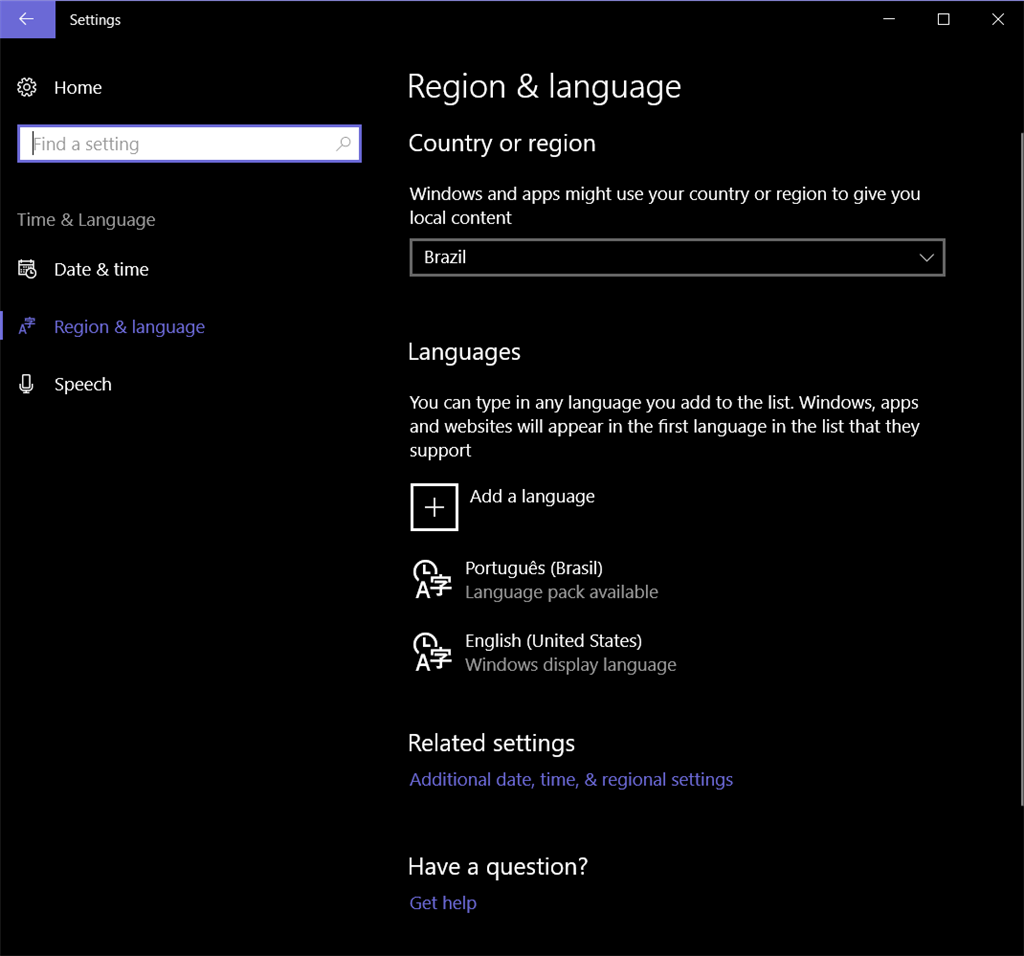Click the Find a setting search box
Screen dimensions: 1024x956
pos(189,144)
